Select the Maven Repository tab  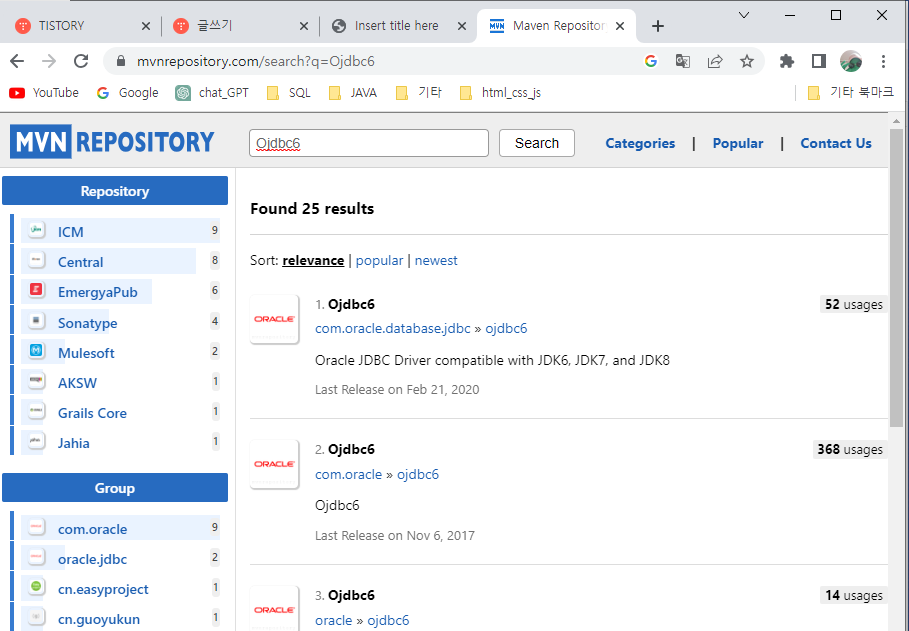558,26
